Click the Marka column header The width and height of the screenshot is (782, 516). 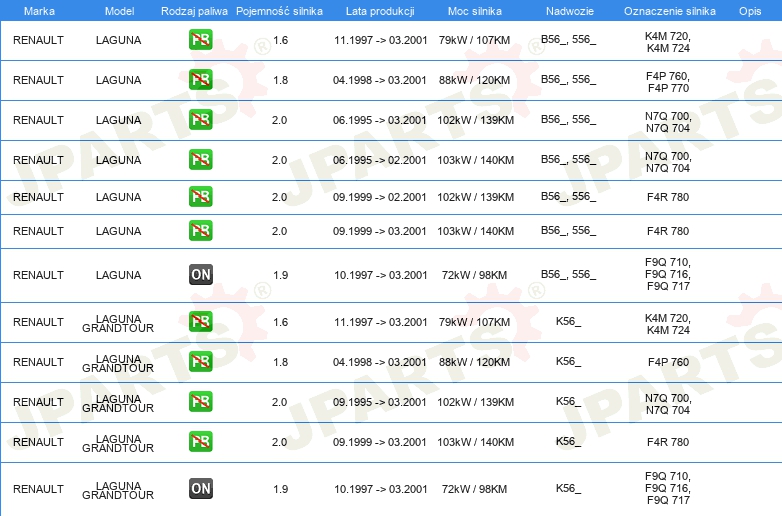click(x=39, y=11)
